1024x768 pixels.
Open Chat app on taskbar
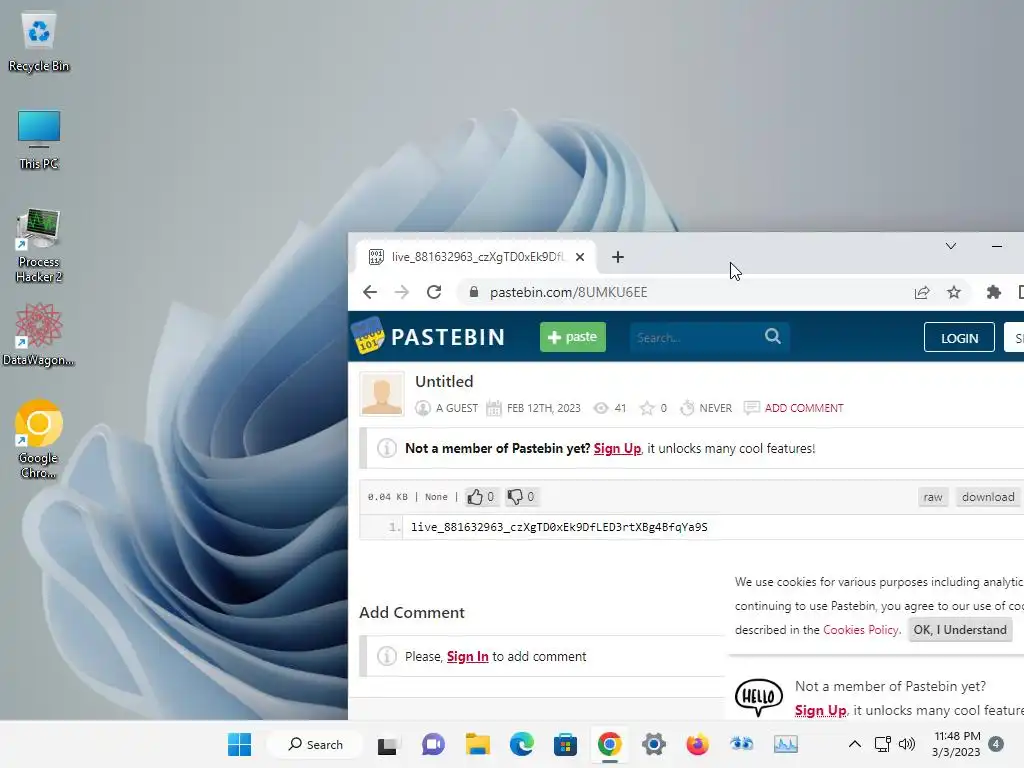[x=433, y=744]
